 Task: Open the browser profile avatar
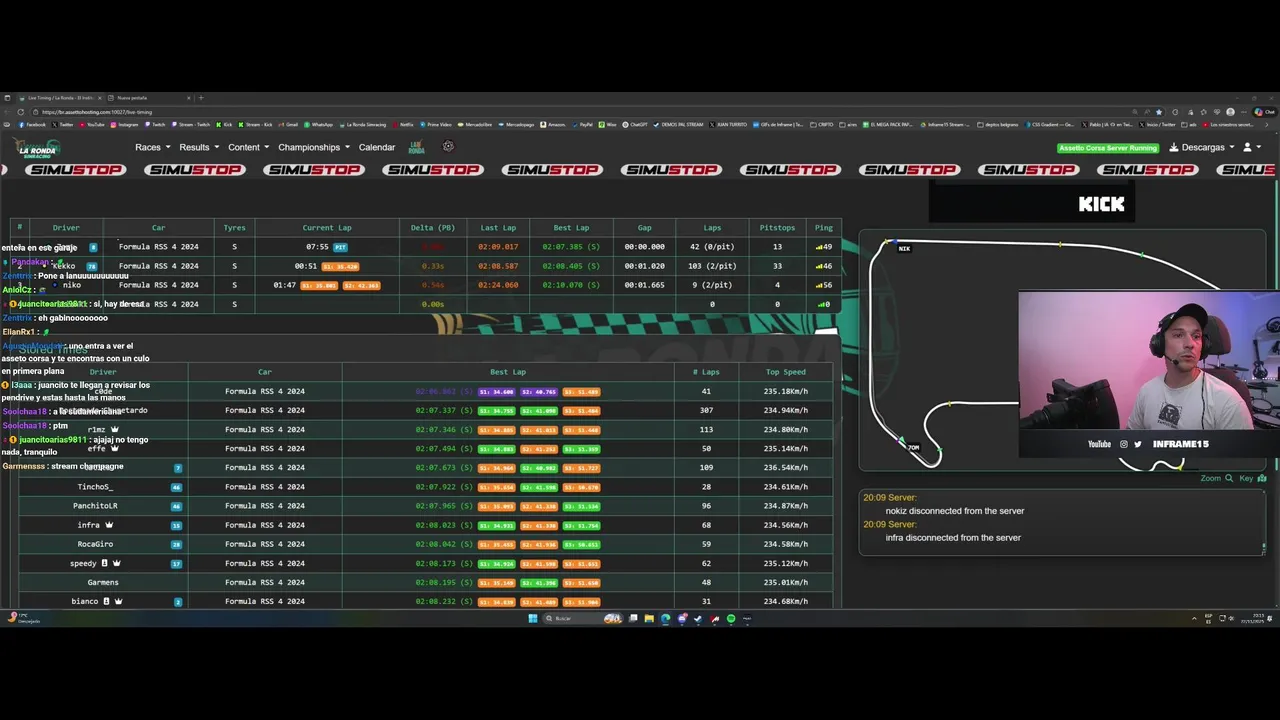(1230, 112)
